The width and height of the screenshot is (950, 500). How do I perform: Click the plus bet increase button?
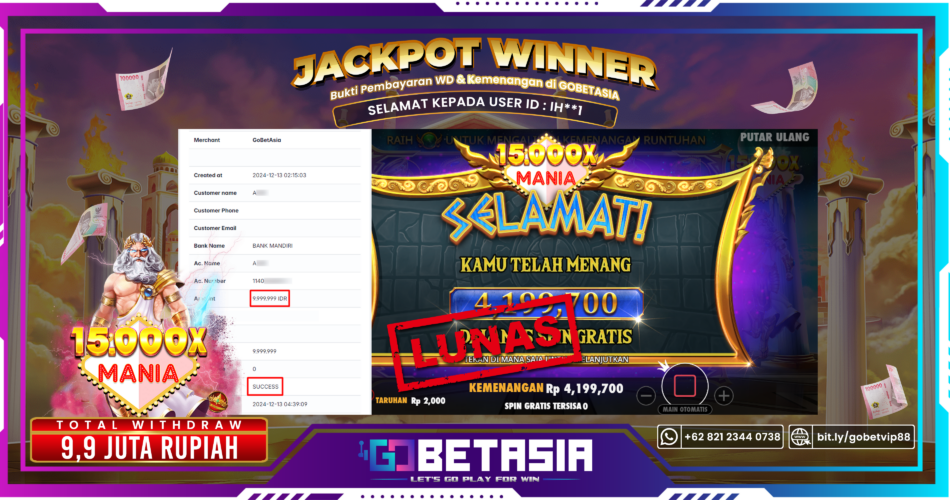(723, 396)
